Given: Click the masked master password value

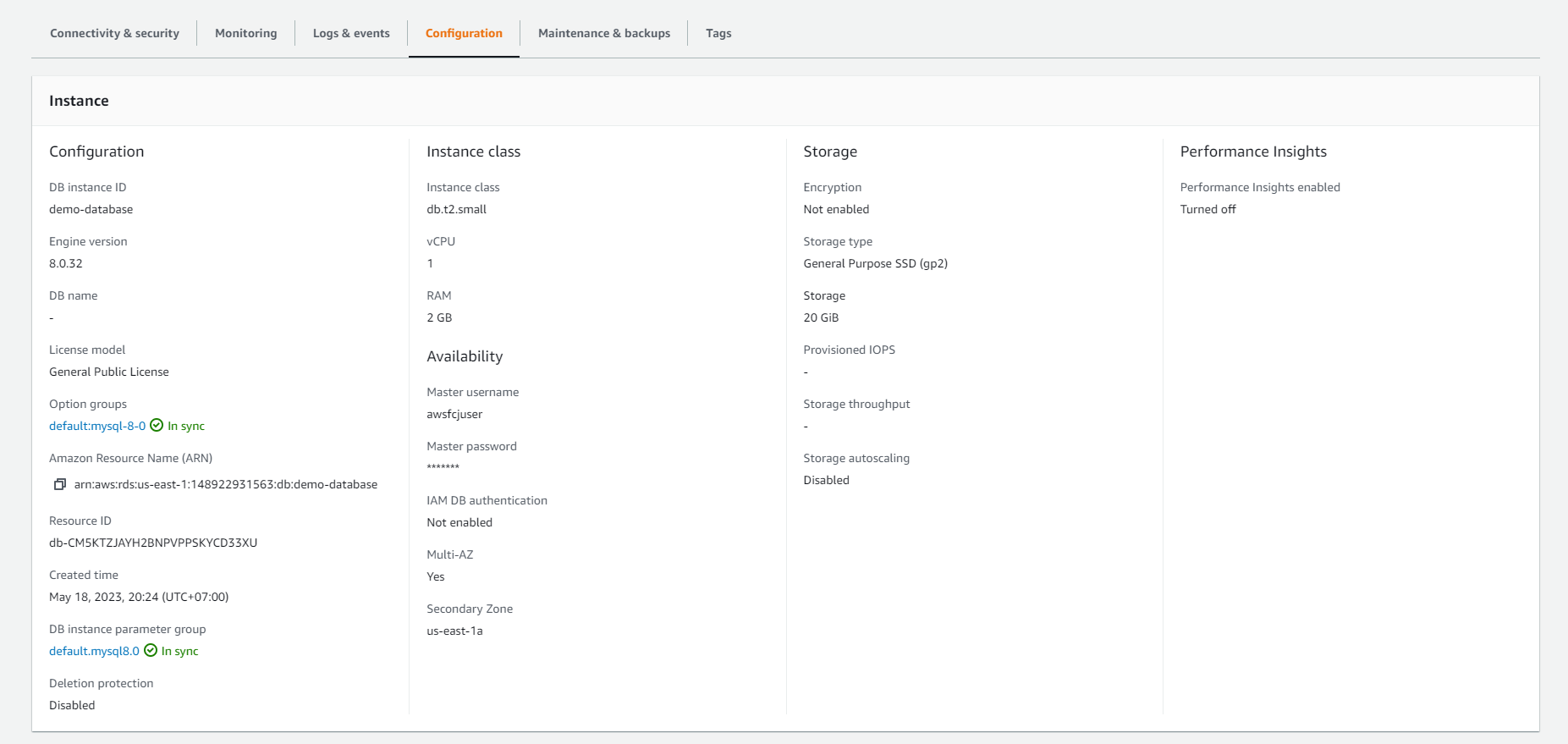Looking at the screenshot, I should pos(443,467).
